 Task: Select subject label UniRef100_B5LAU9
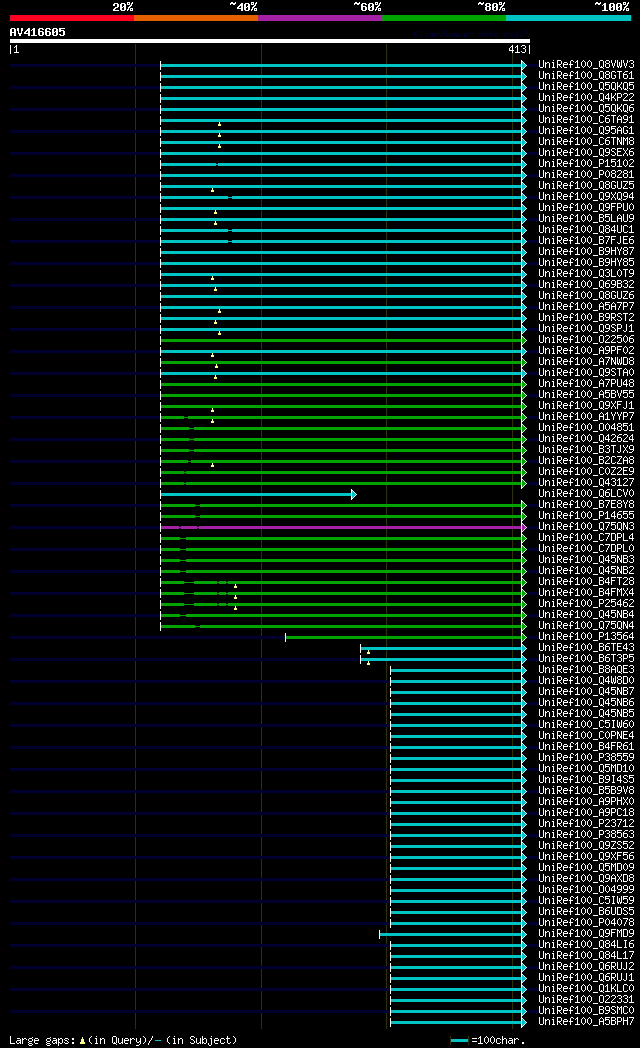pyautogui.click(x=586, y=219)
